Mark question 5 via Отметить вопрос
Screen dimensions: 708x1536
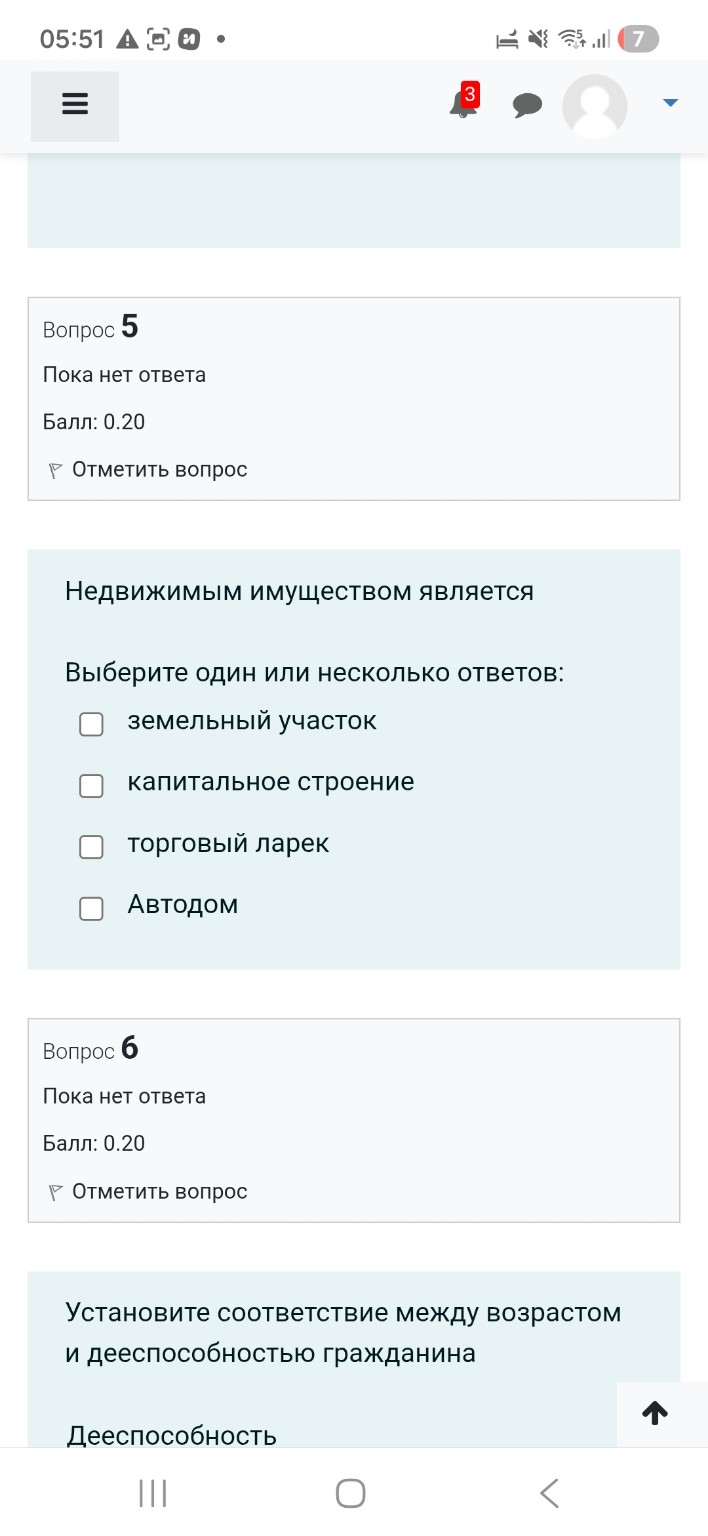pos(160,468)
